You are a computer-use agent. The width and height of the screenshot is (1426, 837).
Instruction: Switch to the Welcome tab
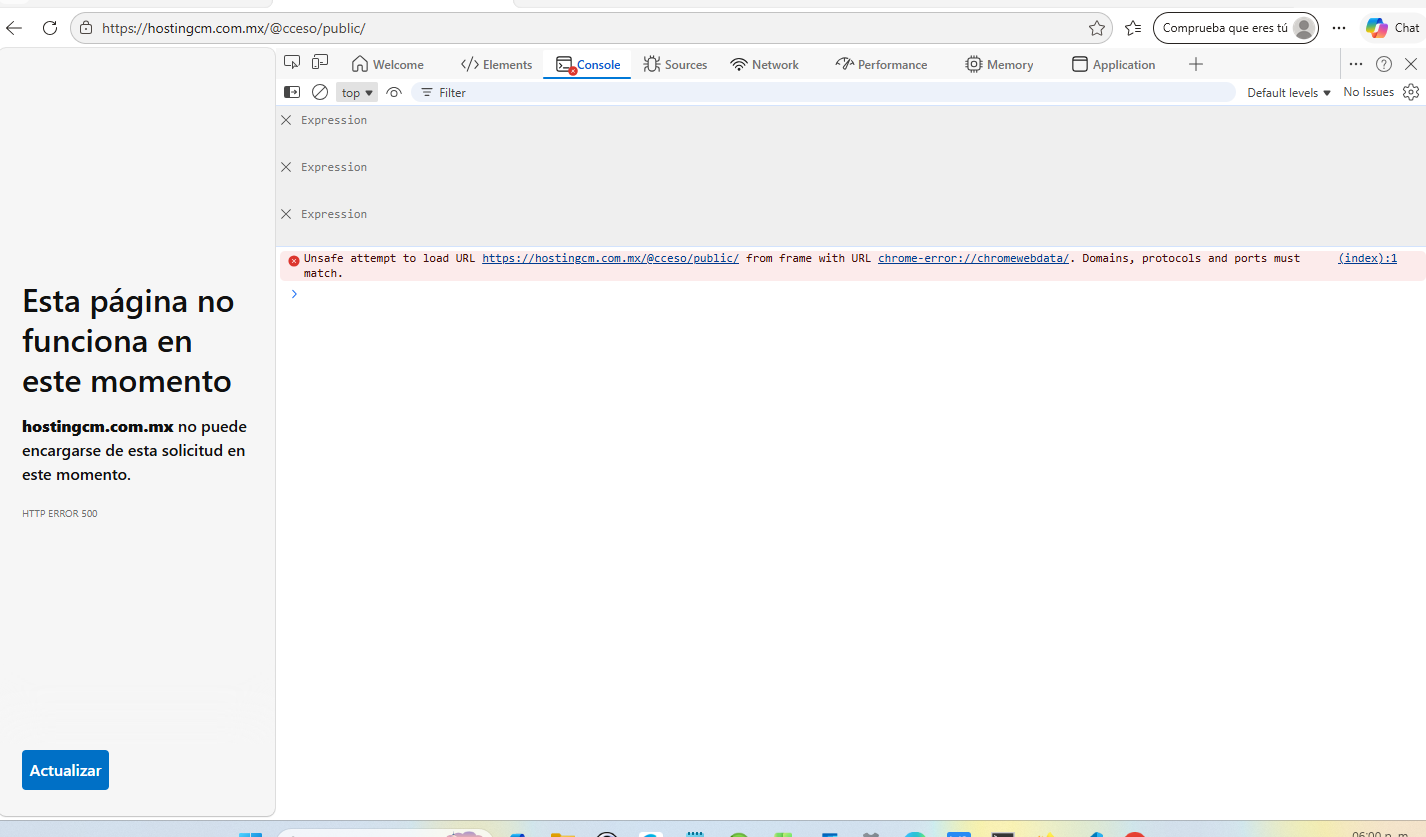pyautogui.click(x=388, y=64)
